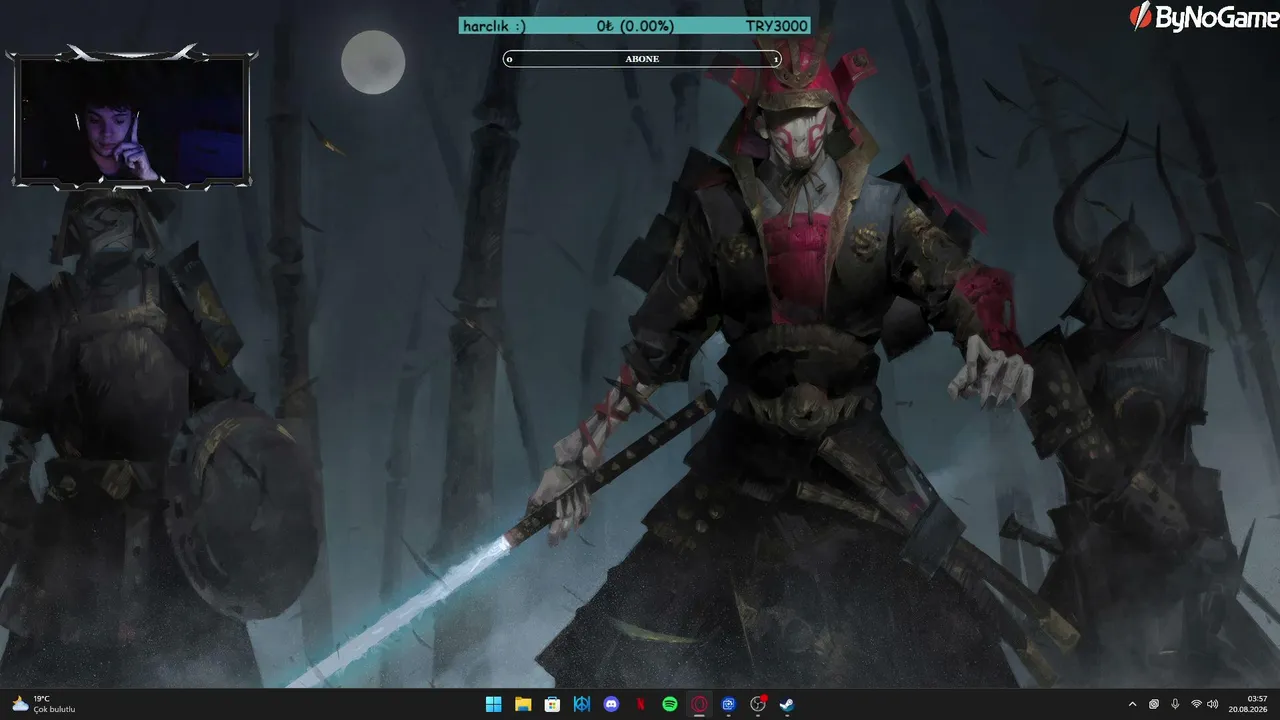Open Wi-Fi network settings in tray

pyautogui.click(x=1196, y=704)
